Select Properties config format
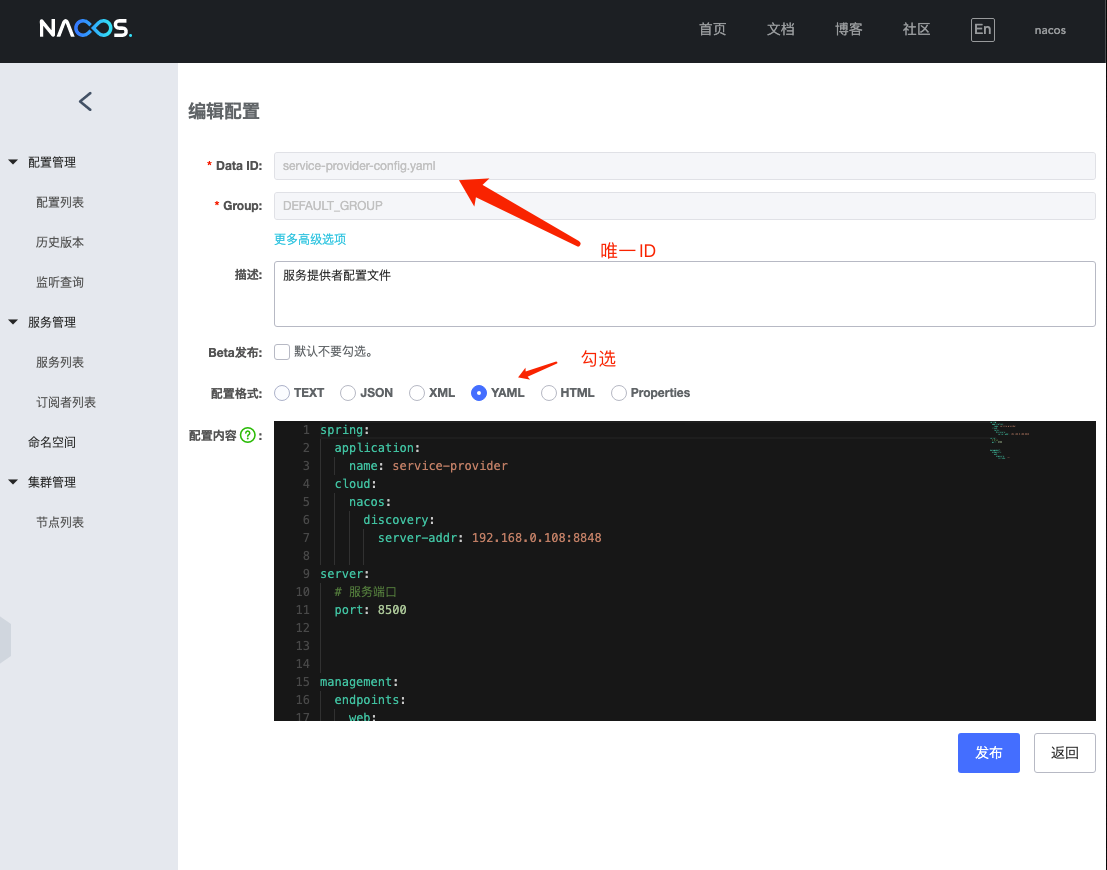Screen dimensions: 1107x870 pyautogui.click(x=618, y=393)
